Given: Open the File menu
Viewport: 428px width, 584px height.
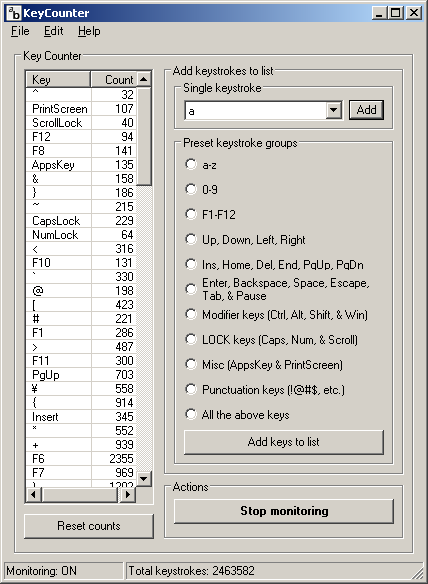Looking at the screenshot, I should click(x=20, y=31).
